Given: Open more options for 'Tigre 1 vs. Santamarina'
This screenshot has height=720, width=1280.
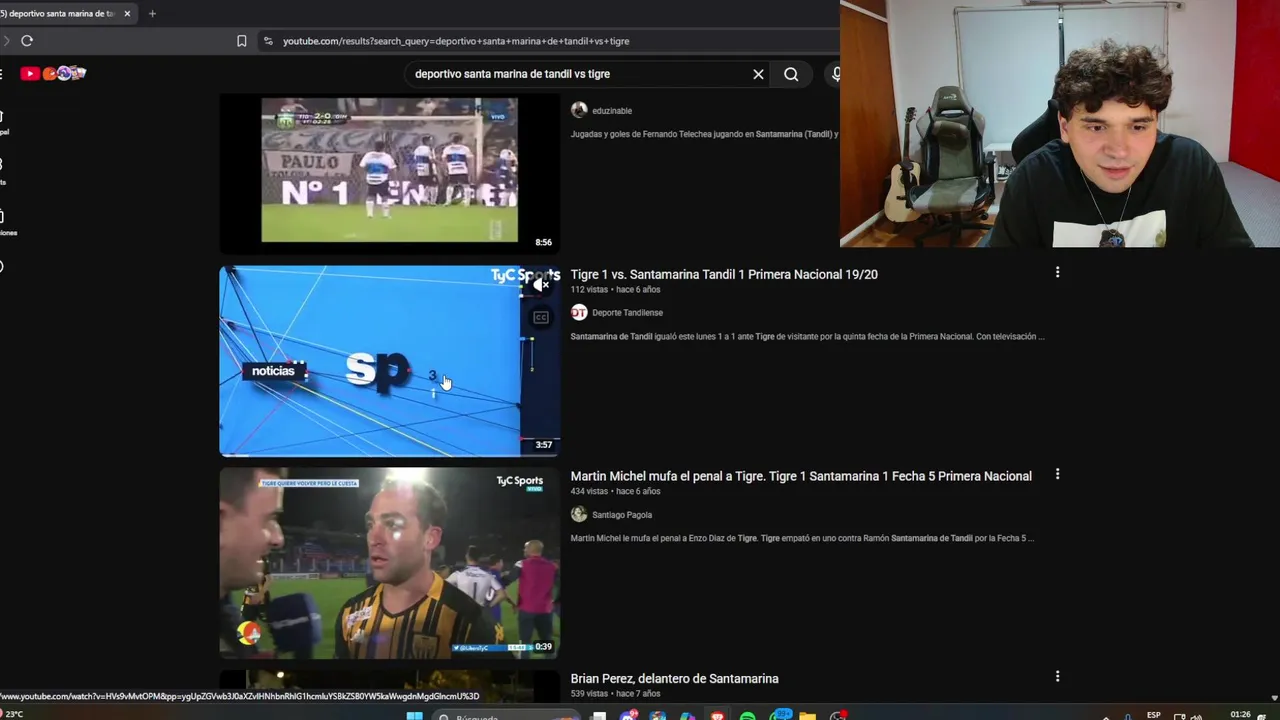Looking at the screenshot, I should (x=1057, y=272).
